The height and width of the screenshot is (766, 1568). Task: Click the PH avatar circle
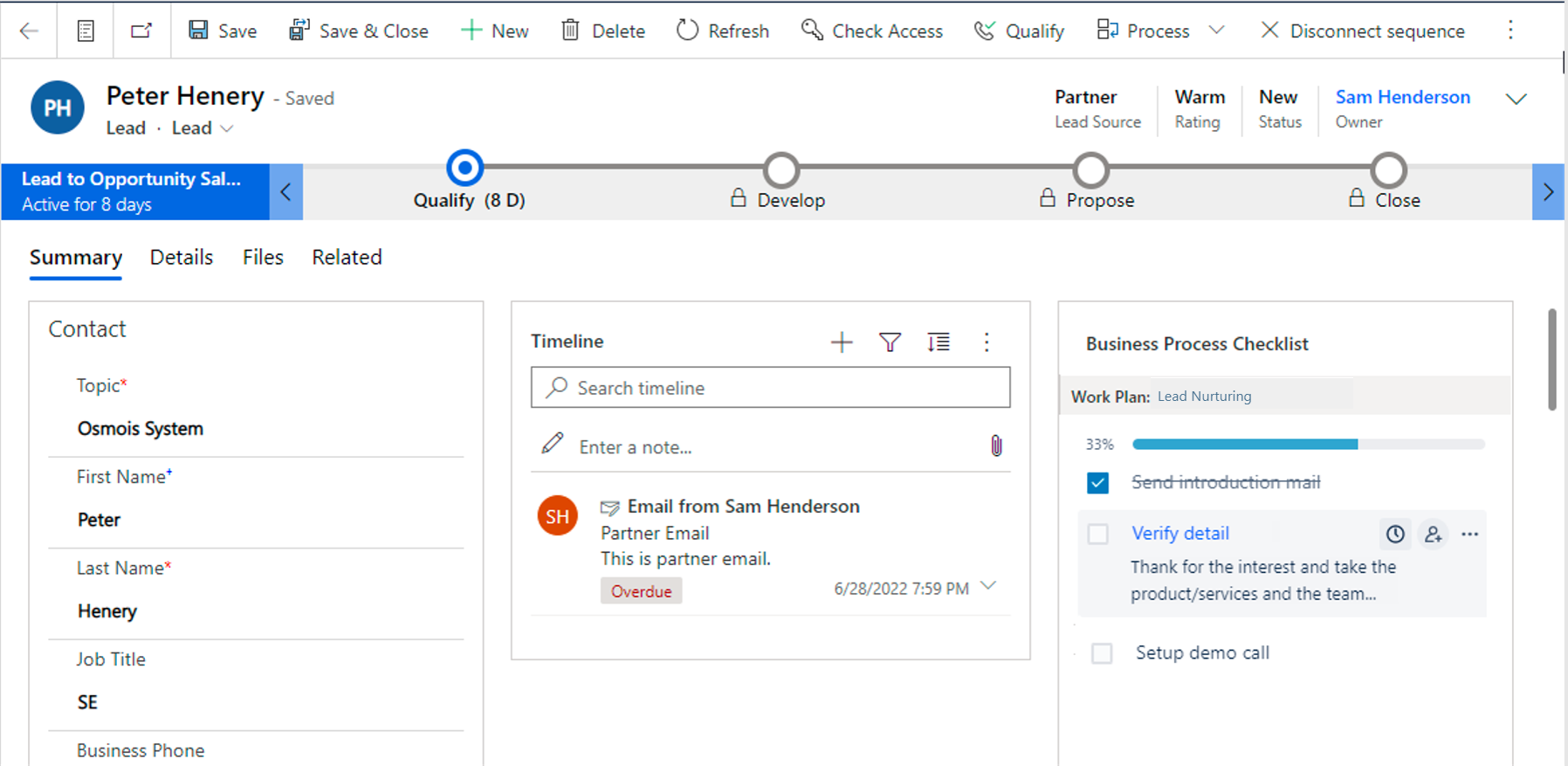(58, 107)
